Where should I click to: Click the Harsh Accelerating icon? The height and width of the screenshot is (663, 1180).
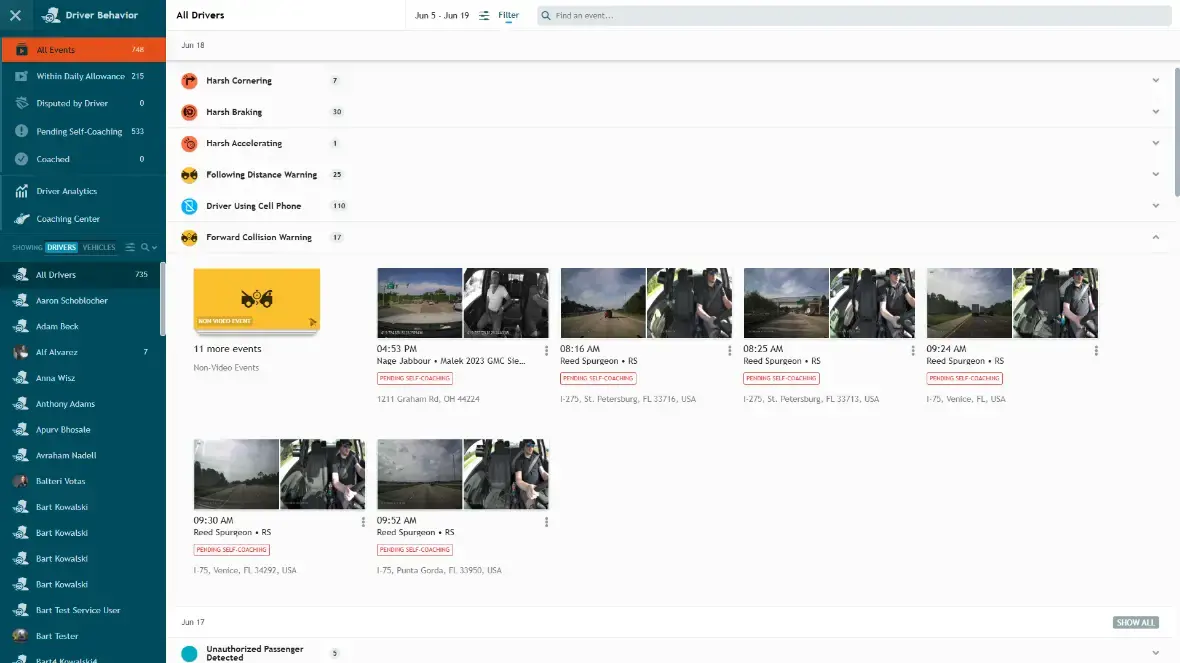(x=189, y=143)
